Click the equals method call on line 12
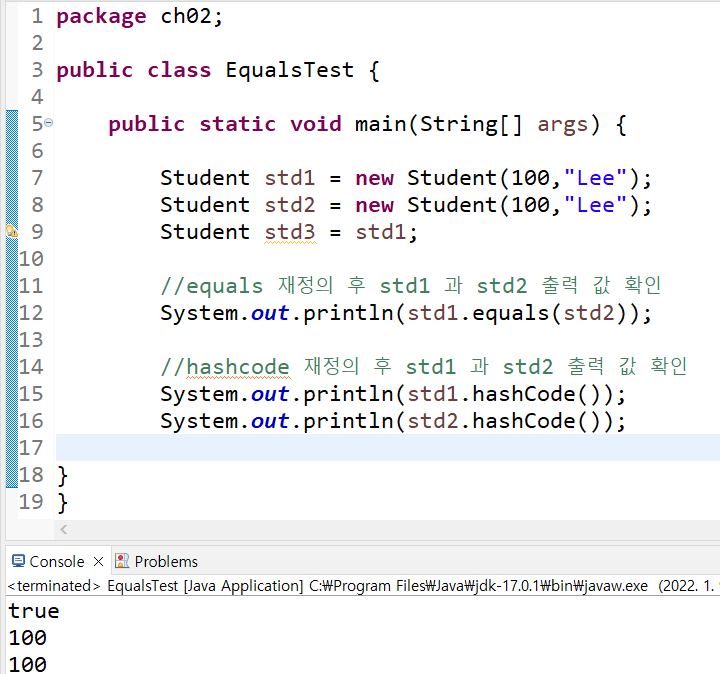This screenshot has height=674, width=720. (x=511, y=313)
